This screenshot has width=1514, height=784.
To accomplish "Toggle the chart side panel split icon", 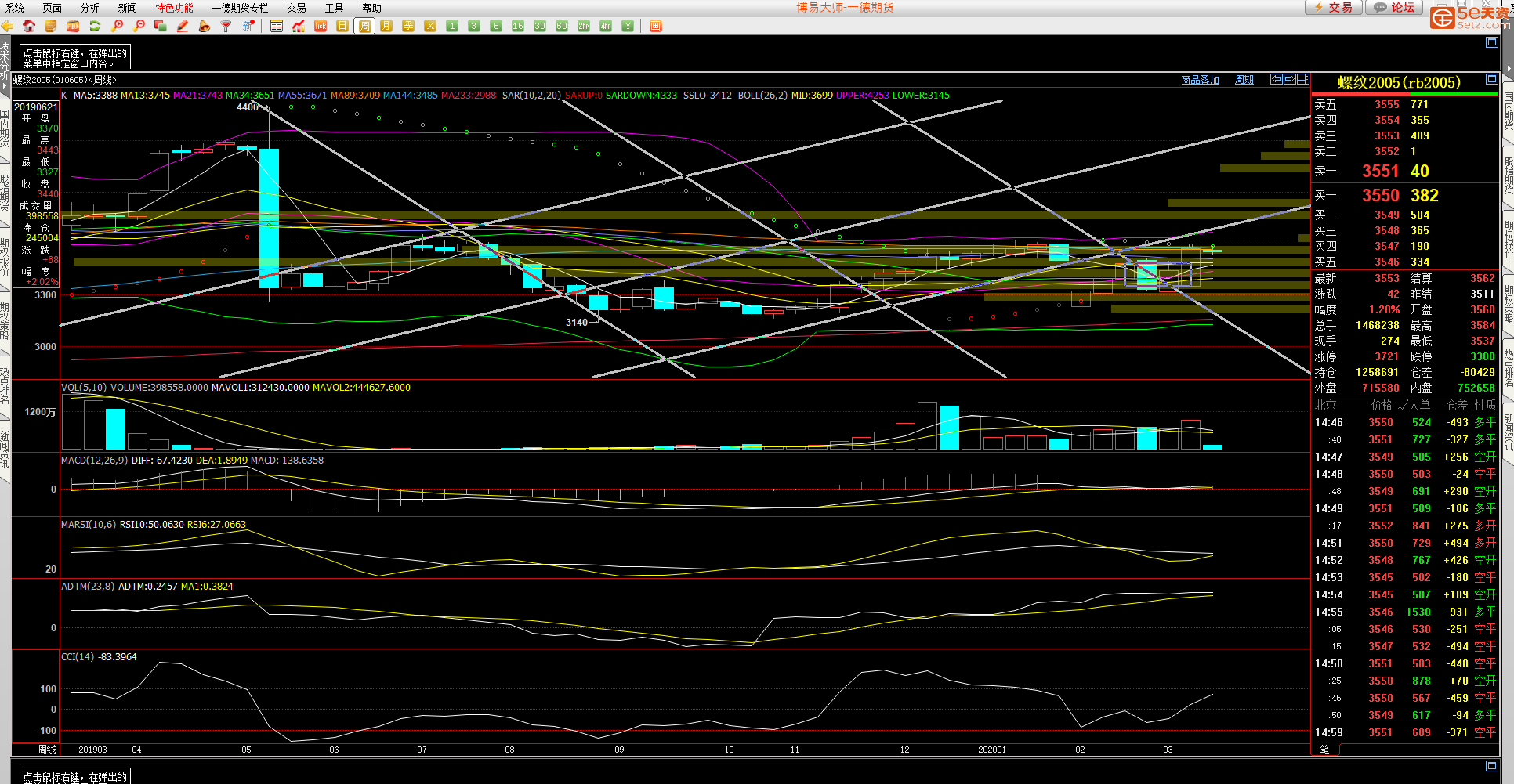I will [1302, 79].
